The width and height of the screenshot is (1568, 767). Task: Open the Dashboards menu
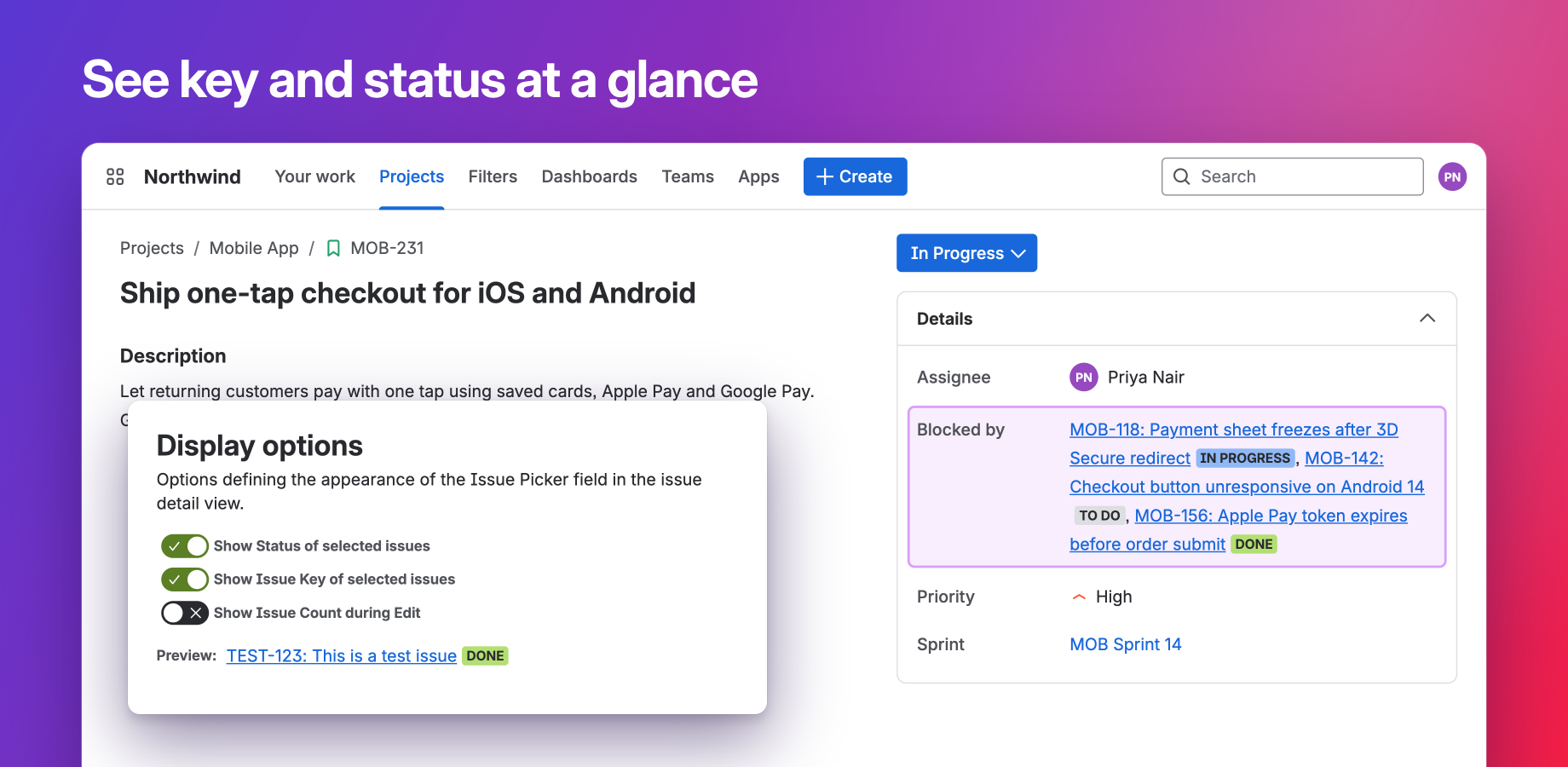[589, 176]
